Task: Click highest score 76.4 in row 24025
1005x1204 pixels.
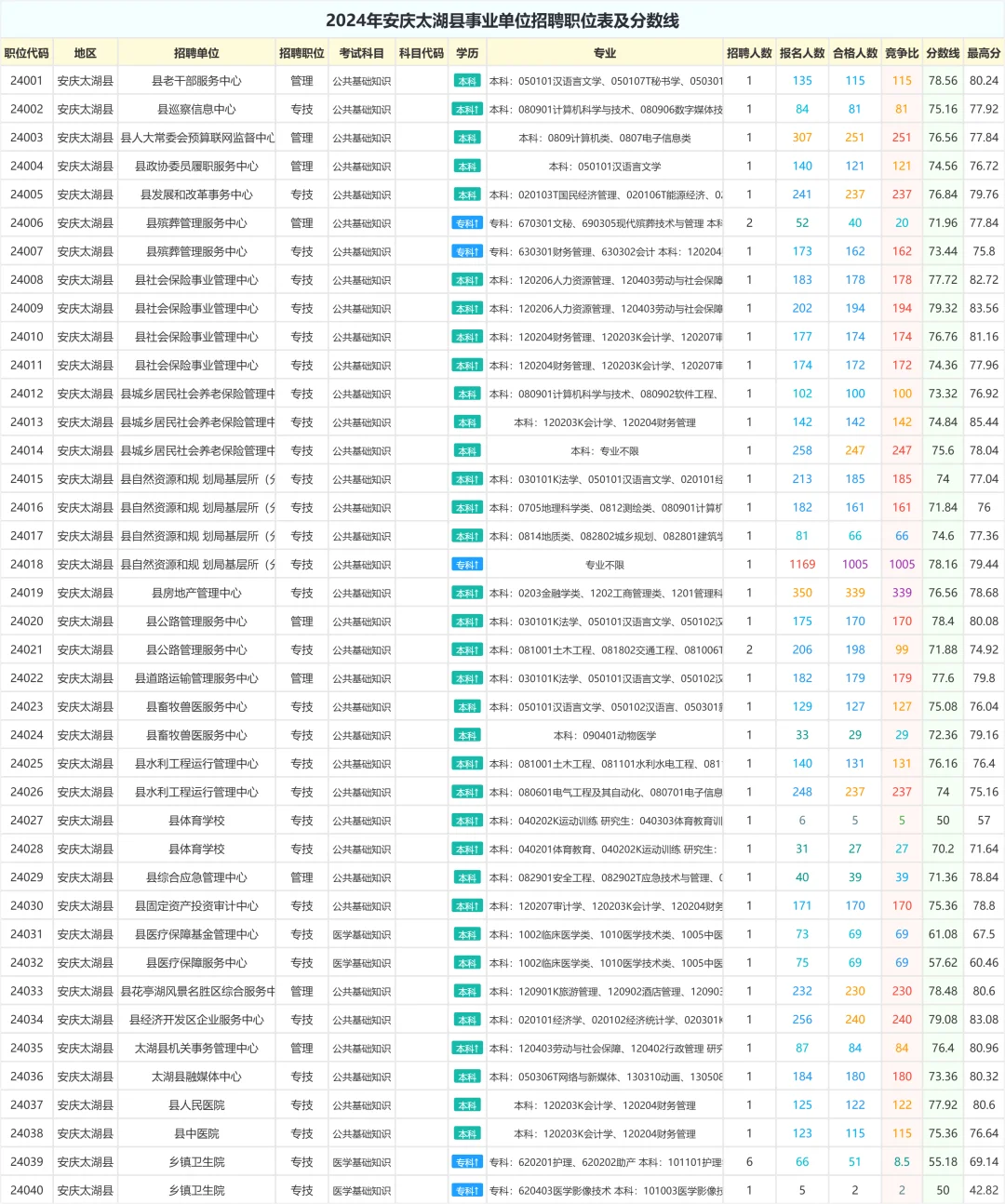Action: pos(984,764)
